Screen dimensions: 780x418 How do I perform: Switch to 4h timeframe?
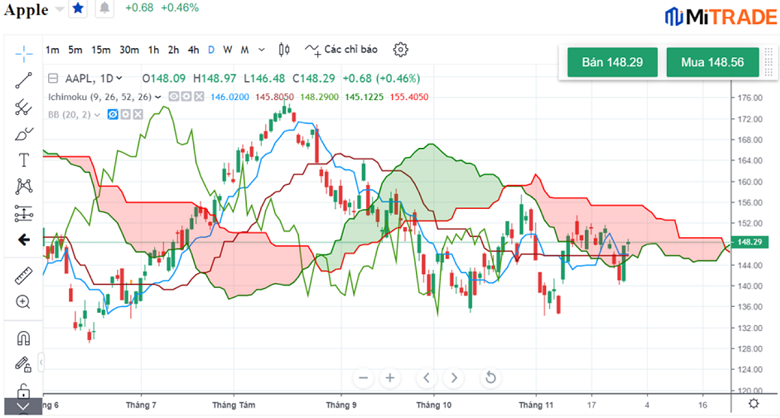coord(194,50)
